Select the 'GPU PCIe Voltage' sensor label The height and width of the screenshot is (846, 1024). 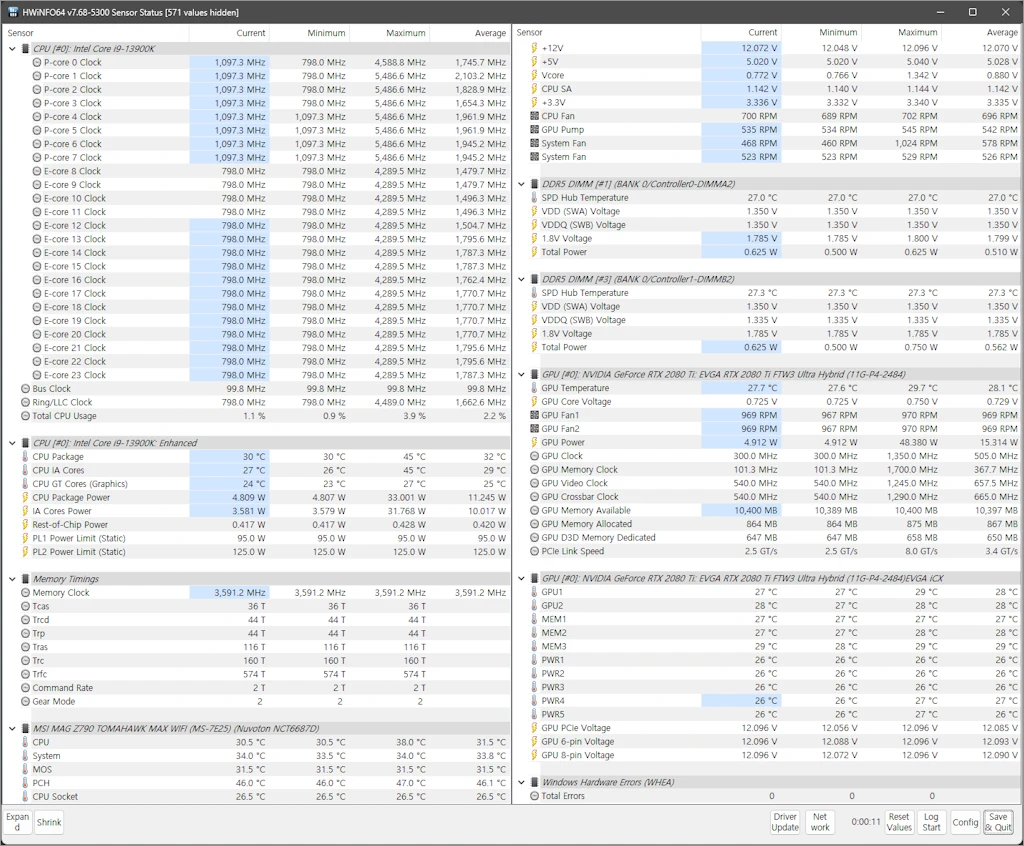(x=576, y=728)
